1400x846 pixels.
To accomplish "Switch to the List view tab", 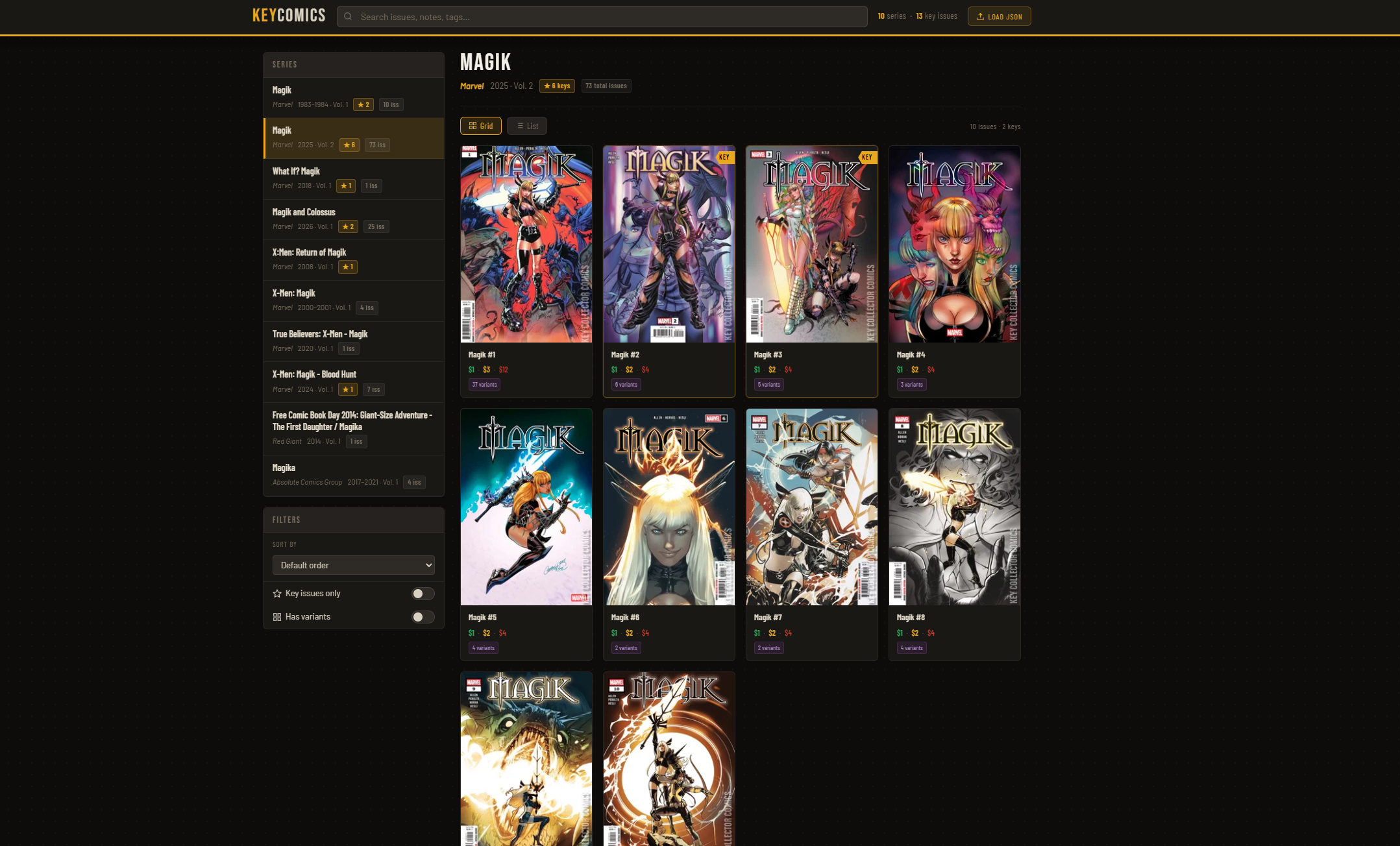I will coord(526,126).
